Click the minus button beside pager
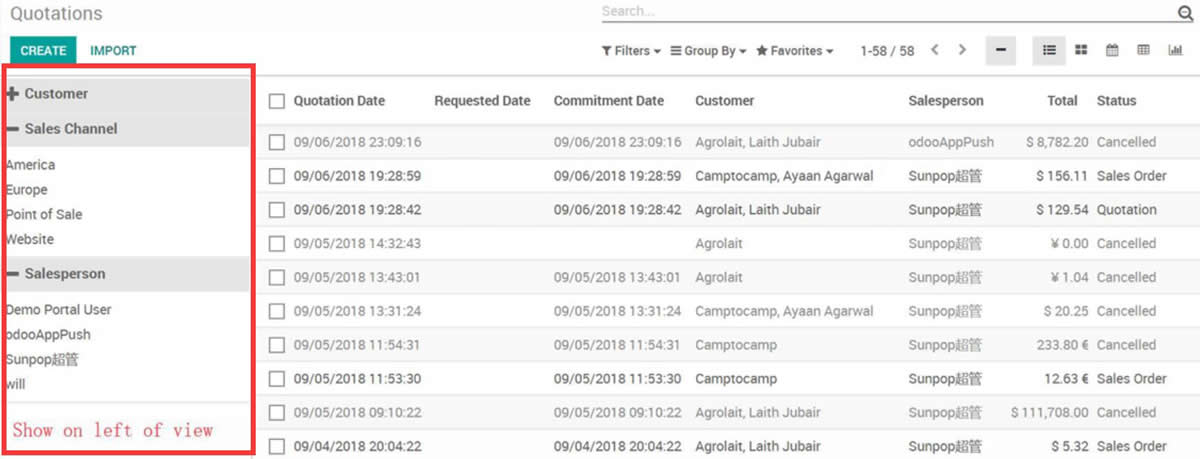The height and width of the screenshot is (459, 1200). 1001,50
